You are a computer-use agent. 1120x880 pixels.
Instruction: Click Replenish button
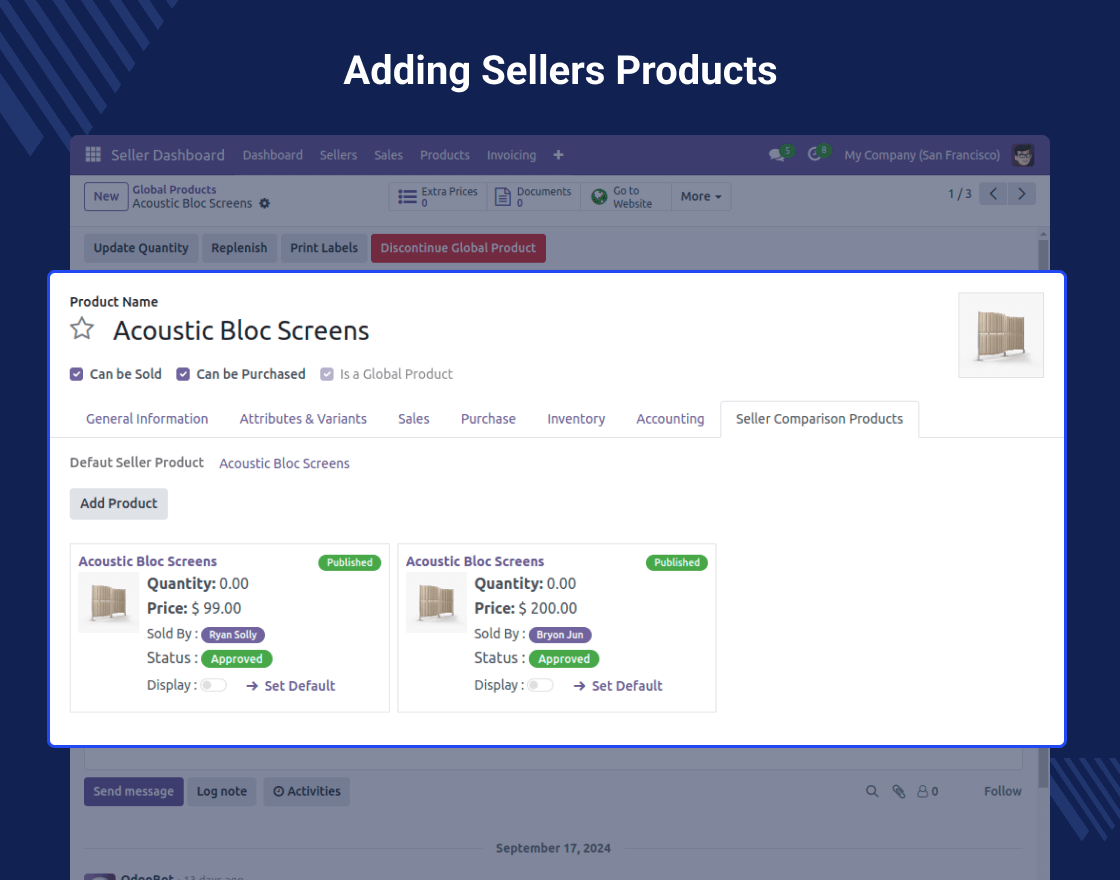click(239, 248)
